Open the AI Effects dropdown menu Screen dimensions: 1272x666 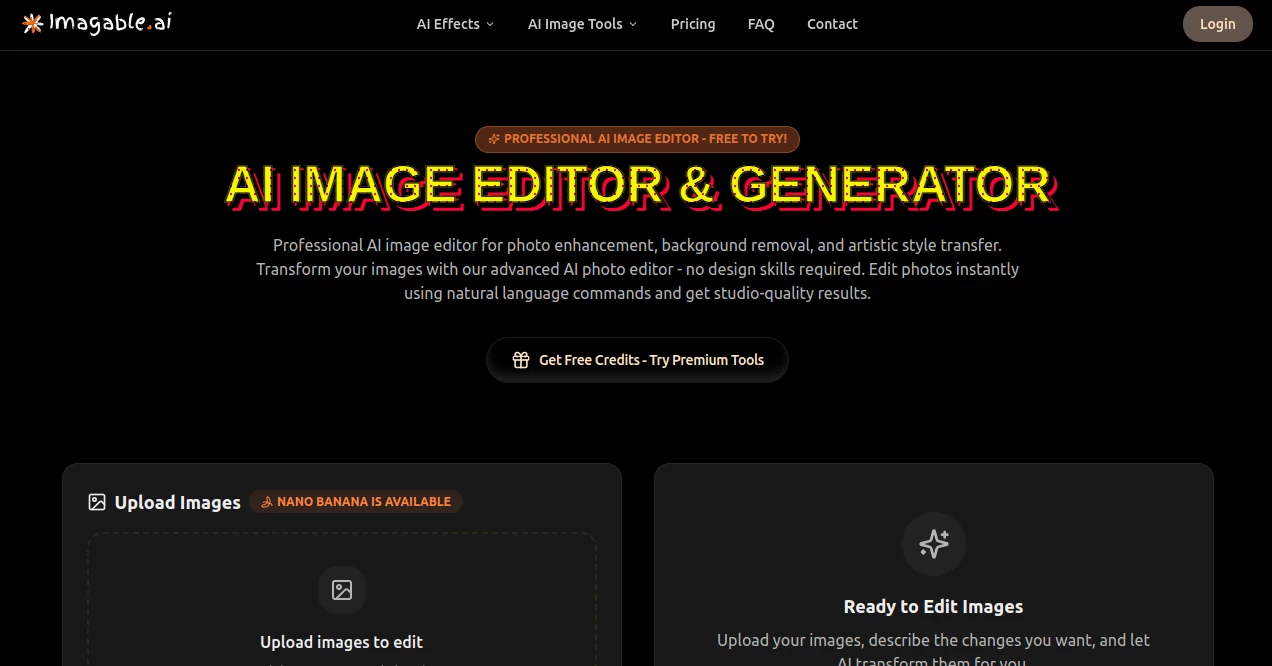pos(455,24)
